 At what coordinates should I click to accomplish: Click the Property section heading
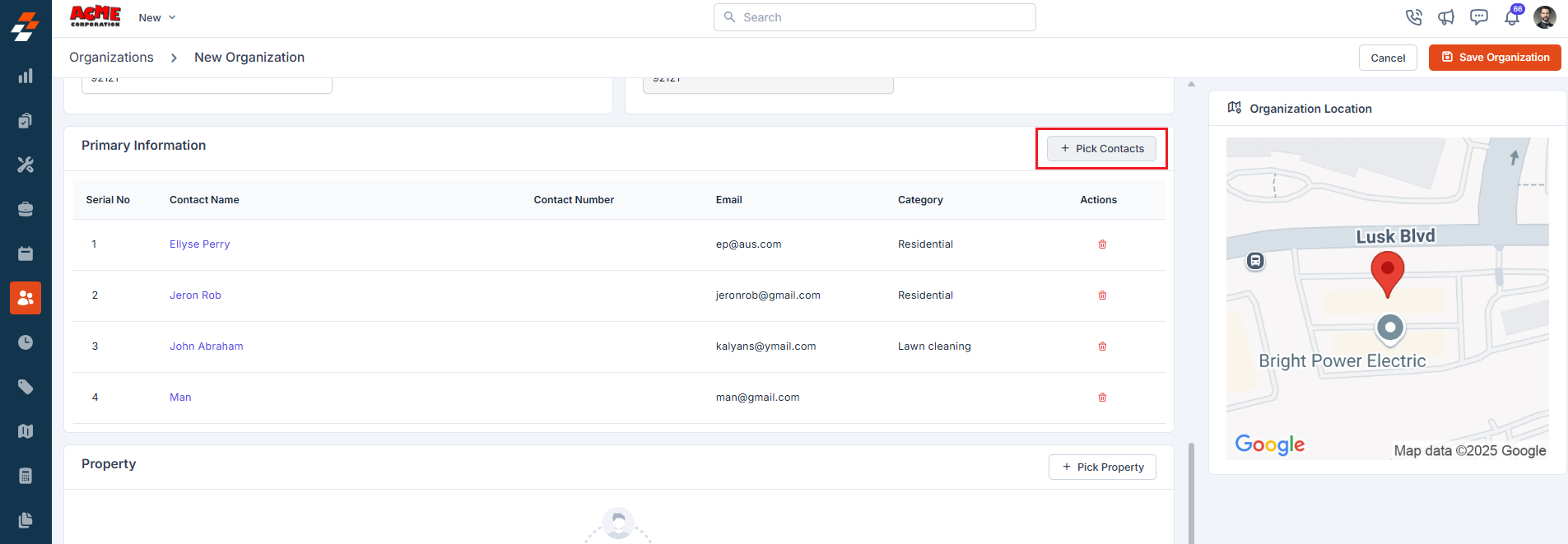tap(109, 464)
